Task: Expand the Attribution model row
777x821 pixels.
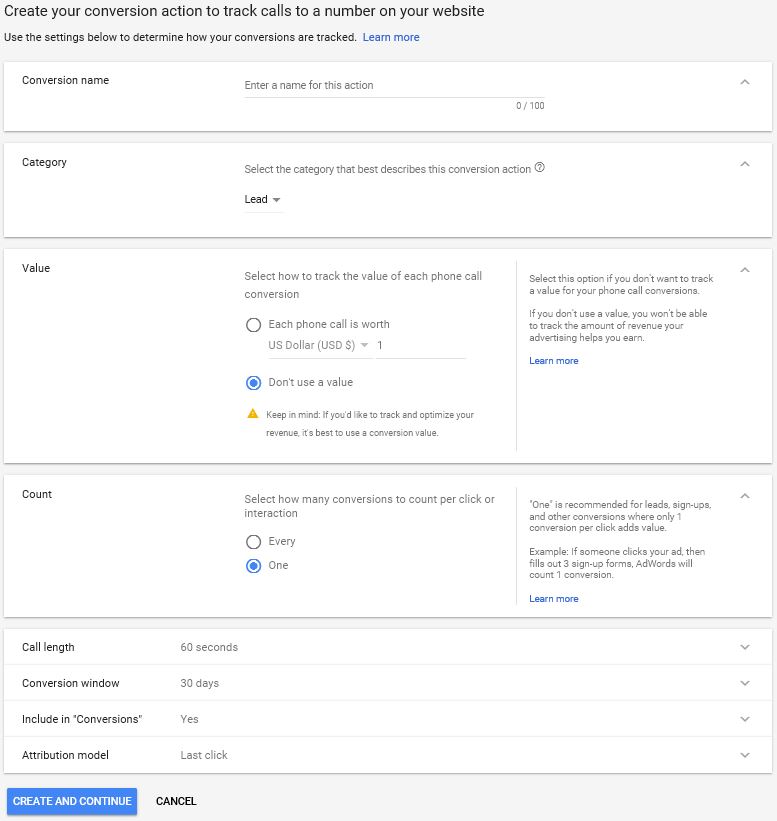Action: click(x=387, y=755)
